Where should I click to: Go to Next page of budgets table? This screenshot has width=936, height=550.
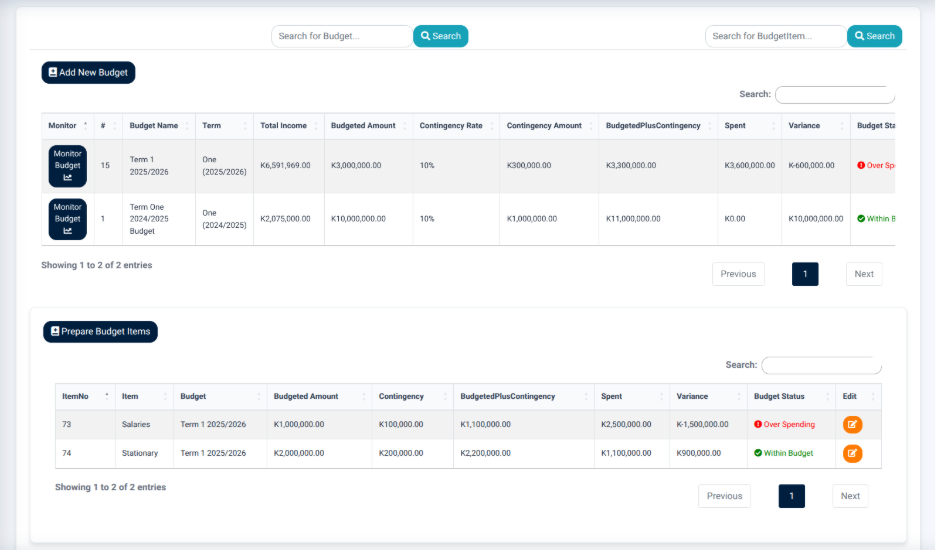click(864, 274)
